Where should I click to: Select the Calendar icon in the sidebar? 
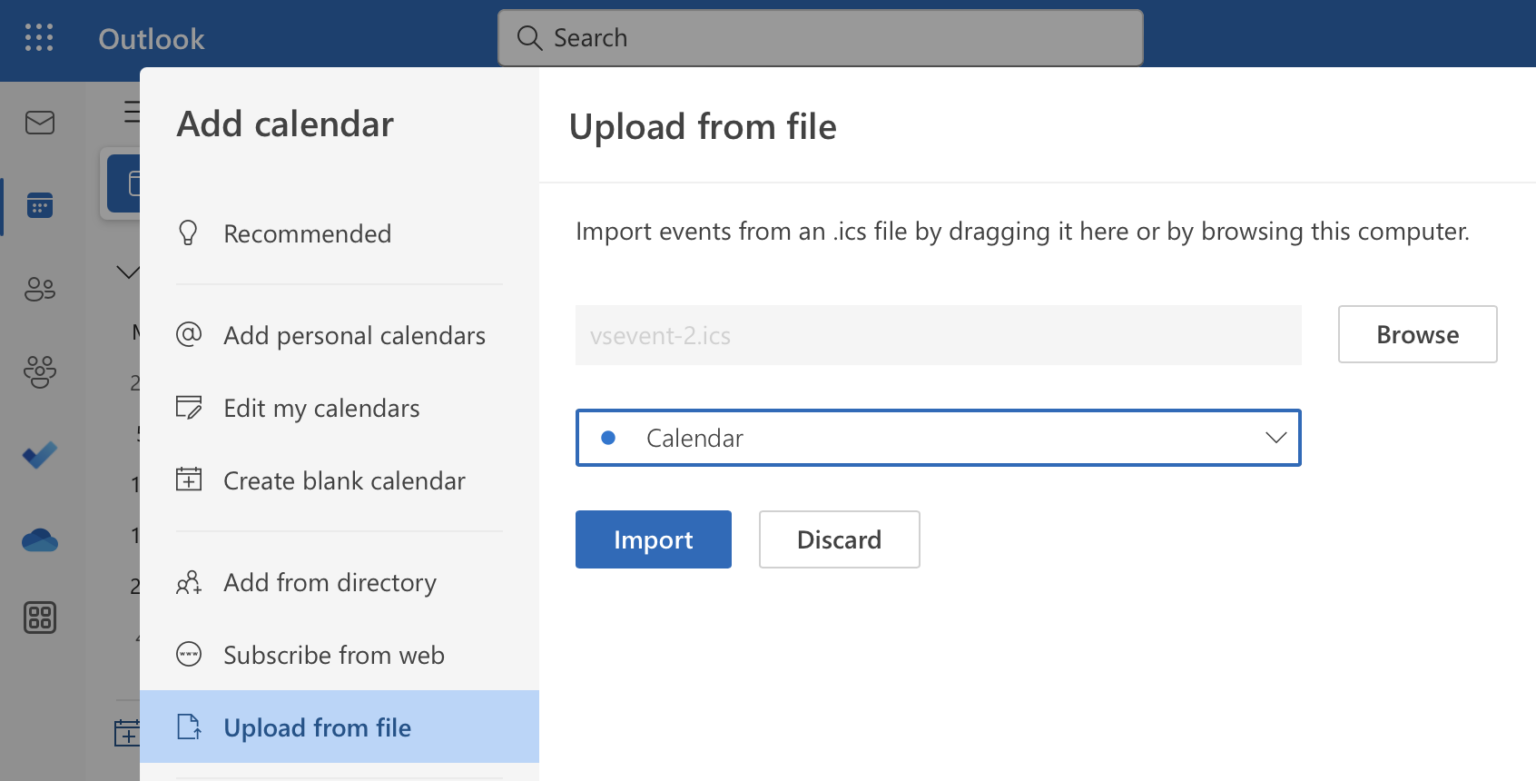click(x=39, y=205)
